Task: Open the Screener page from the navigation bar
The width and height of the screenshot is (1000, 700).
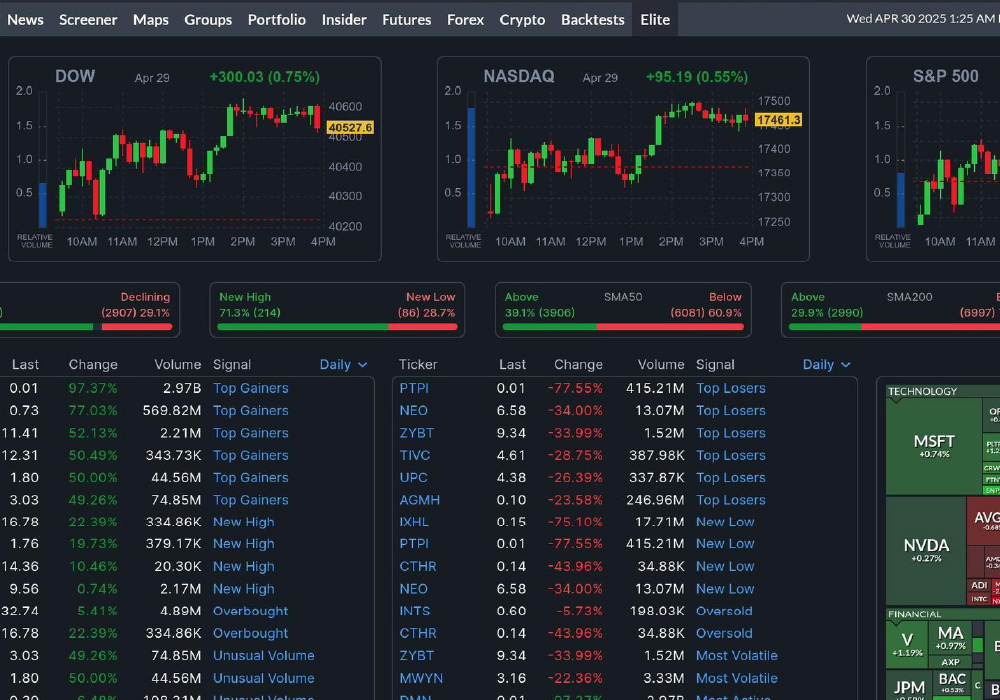Action: [88, 19]
